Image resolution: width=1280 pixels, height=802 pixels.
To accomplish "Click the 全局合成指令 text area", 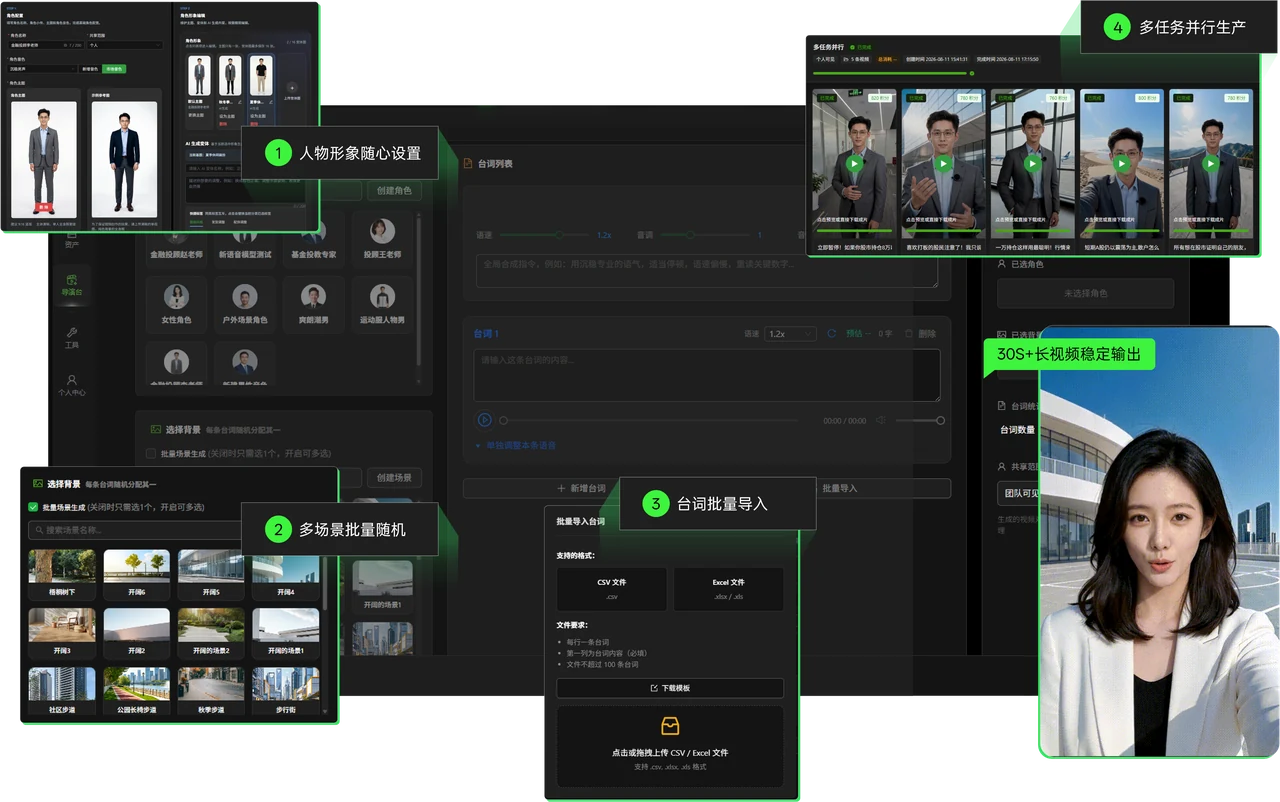I will click(707, 270).
